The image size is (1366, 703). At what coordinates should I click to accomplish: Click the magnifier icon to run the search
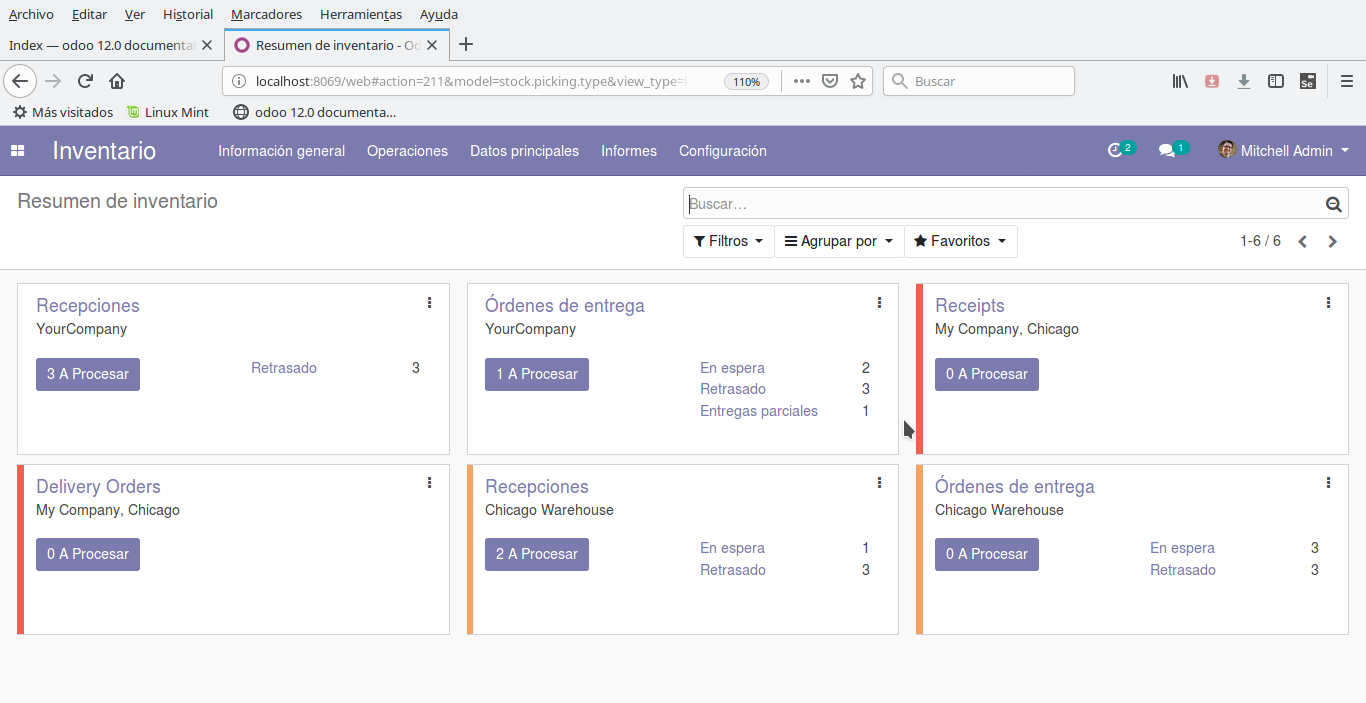click(x=1333, y=203)
